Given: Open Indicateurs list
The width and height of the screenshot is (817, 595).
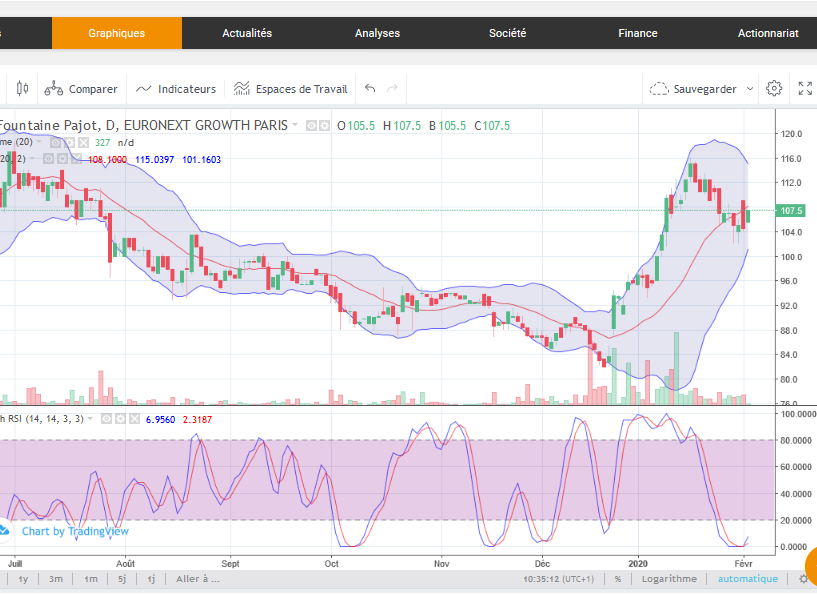Looking at the screenshot, I should click(x=175, y=89).
